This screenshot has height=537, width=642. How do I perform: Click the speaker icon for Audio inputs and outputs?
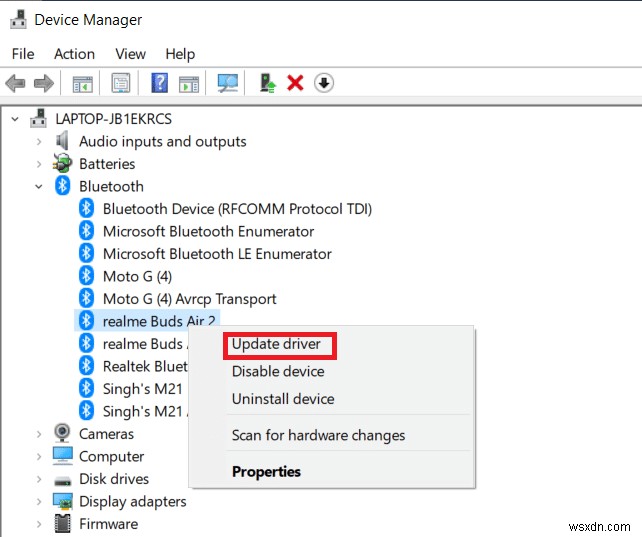(62, 141)
